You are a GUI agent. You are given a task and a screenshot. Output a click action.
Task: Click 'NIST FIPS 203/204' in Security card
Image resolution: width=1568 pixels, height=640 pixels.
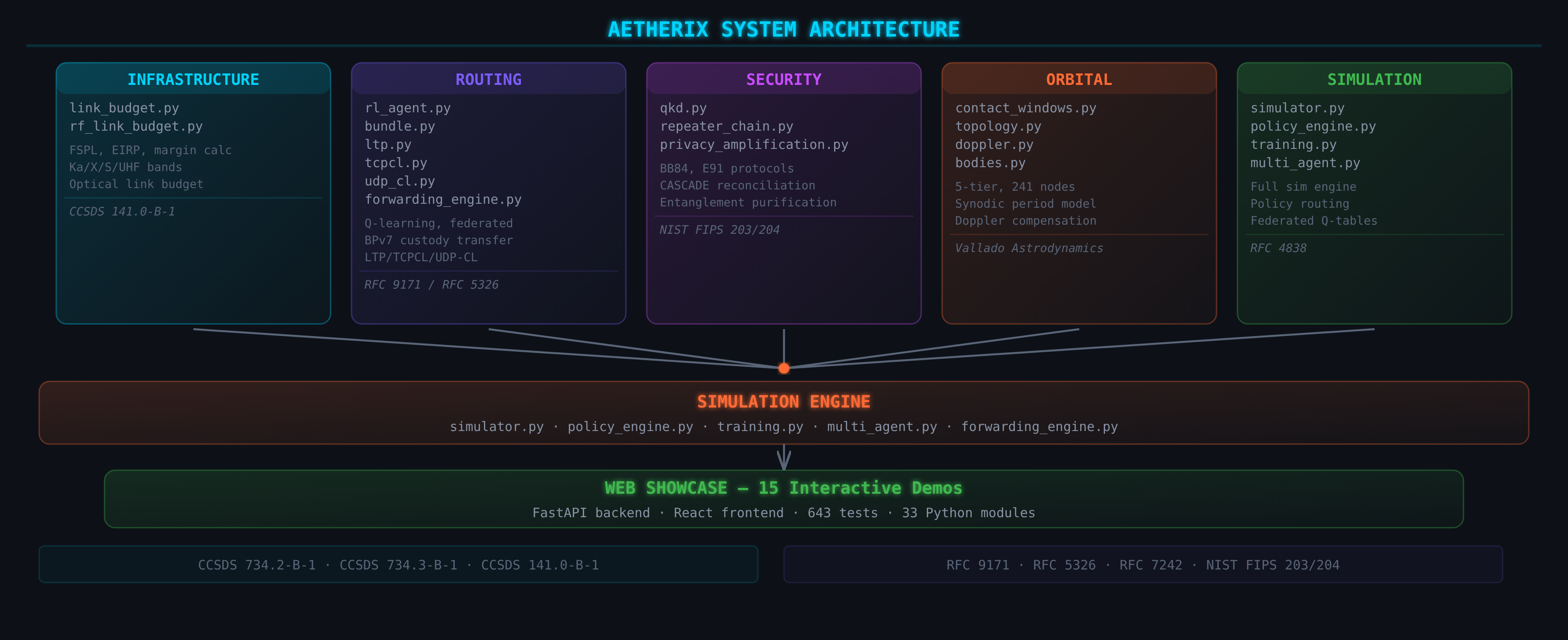(x=720, y=230)
